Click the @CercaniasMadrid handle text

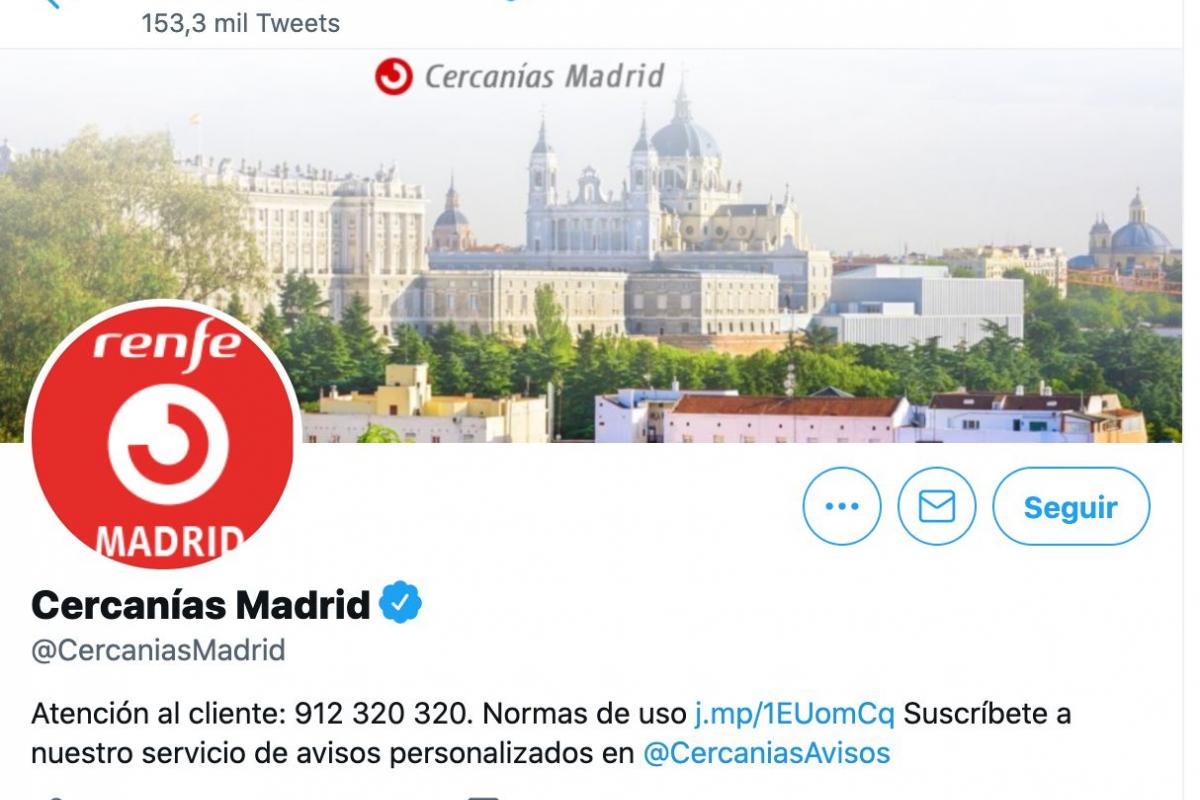pyautogui.click(x=158, y=650)
